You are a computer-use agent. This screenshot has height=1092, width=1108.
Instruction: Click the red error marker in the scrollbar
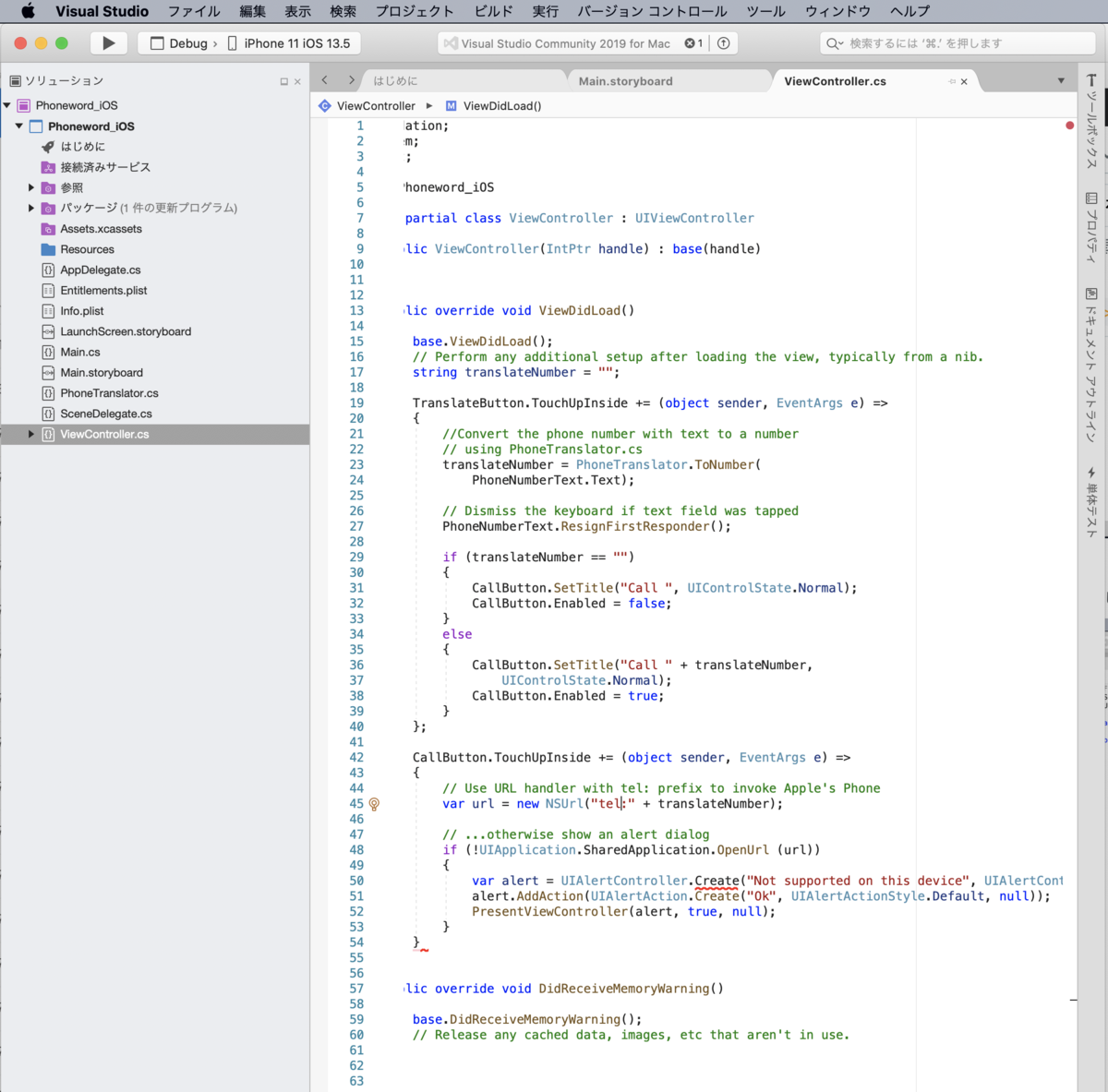(1069, 125)
